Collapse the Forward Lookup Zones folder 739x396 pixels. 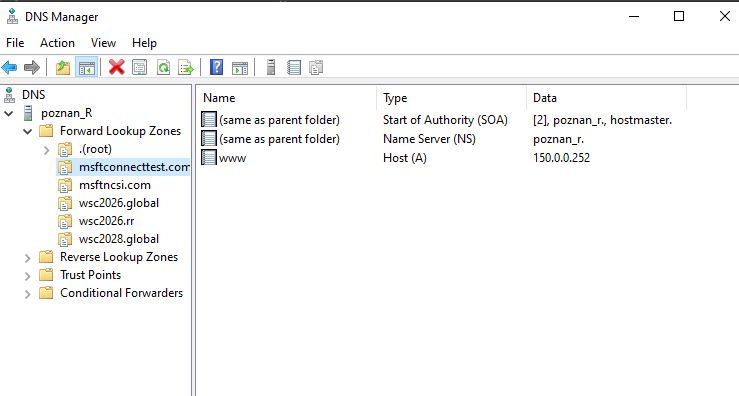click(x=27, y=132)
